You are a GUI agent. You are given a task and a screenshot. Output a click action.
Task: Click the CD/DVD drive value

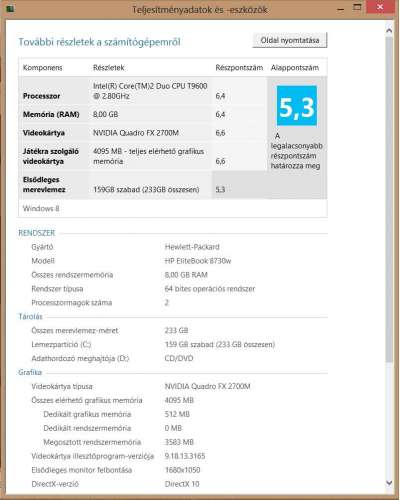click(179, 358)
